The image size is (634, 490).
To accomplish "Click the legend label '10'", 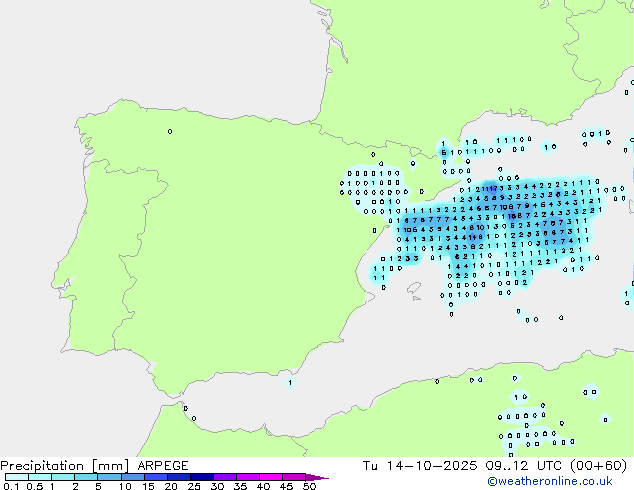I will coord(125,486).
